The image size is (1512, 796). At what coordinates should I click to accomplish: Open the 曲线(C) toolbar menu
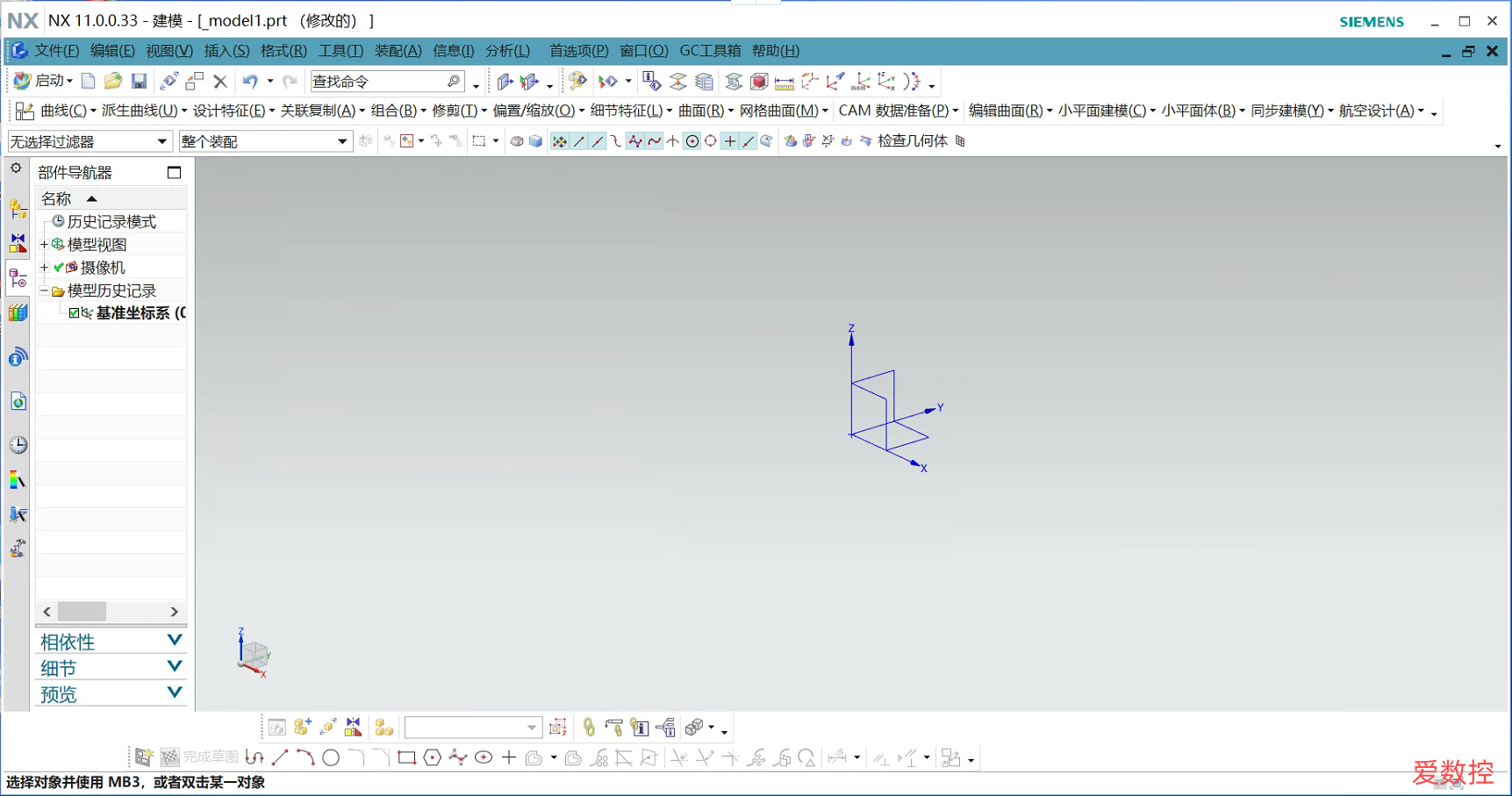tap(68, 111)
